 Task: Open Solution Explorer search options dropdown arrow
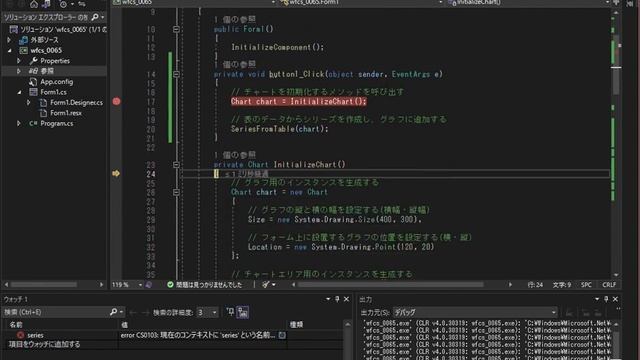pos(102,18)
